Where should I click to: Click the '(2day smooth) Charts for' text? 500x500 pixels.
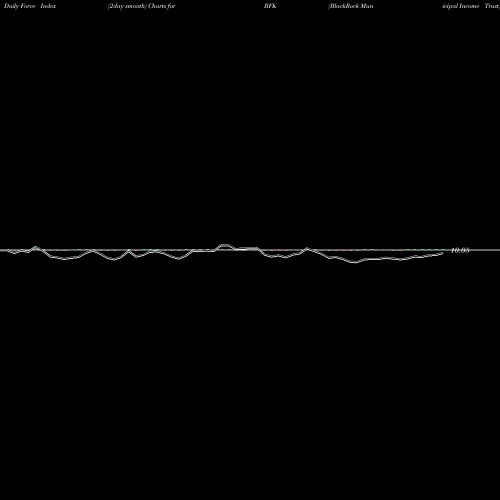(142, 6)
